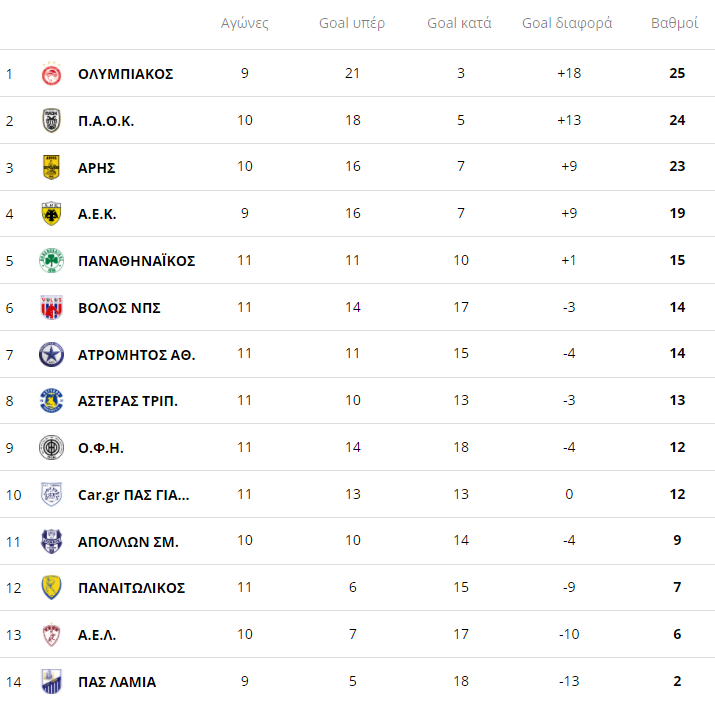The height and width of the screenshot is (701, 715).
Task: Click the P.A.O.K. team crest
Action: point(51,121)
